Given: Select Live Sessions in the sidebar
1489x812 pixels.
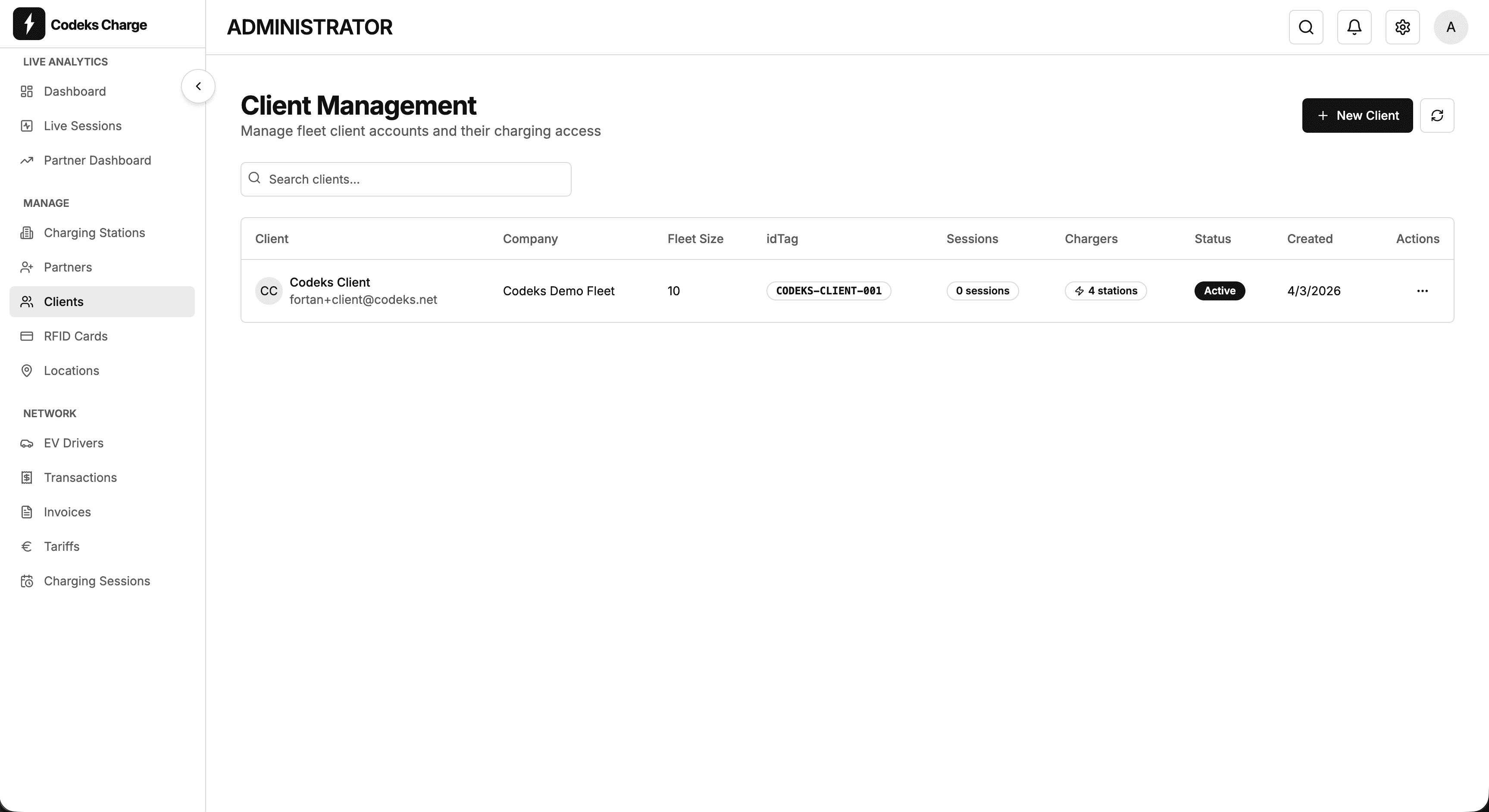Looking at the screenshot, I should coord(83,125).
